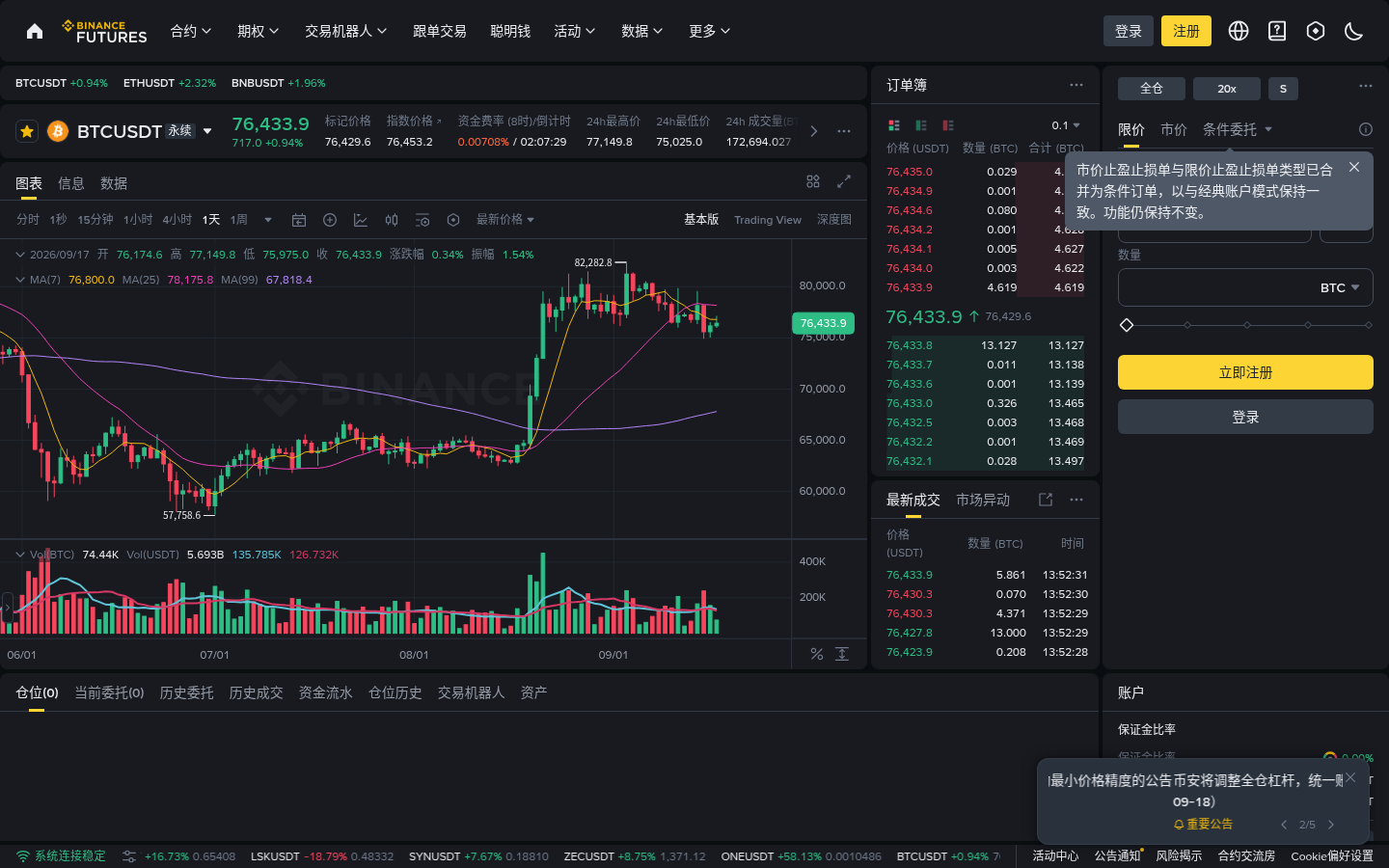Show sell orders only in order book
The image size is (1389, 868).
(948, 125)
